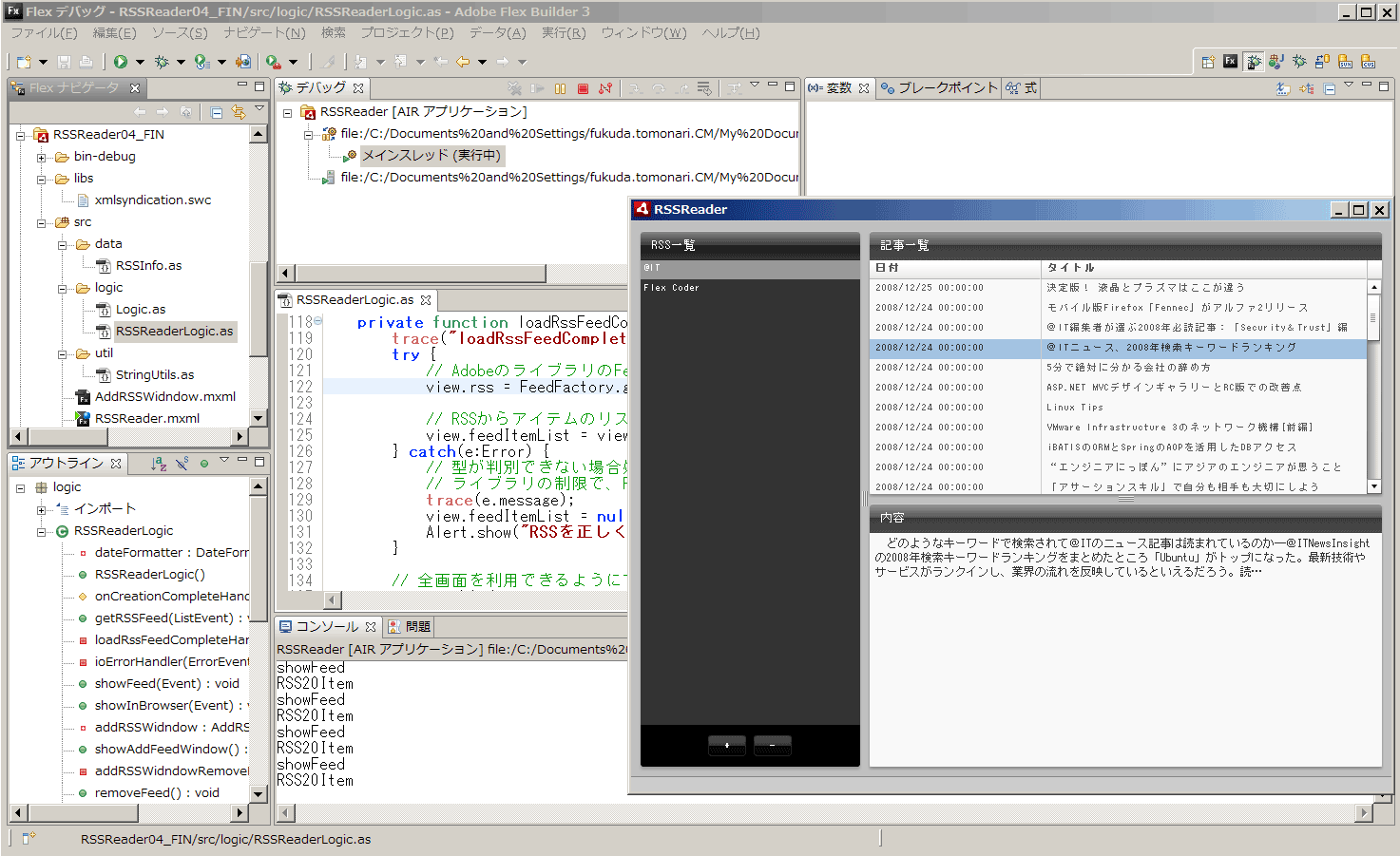Open the Run button dropdown arrow
Image resolution: width=1400 pixels, height=856 pixels.
point(140,62)
